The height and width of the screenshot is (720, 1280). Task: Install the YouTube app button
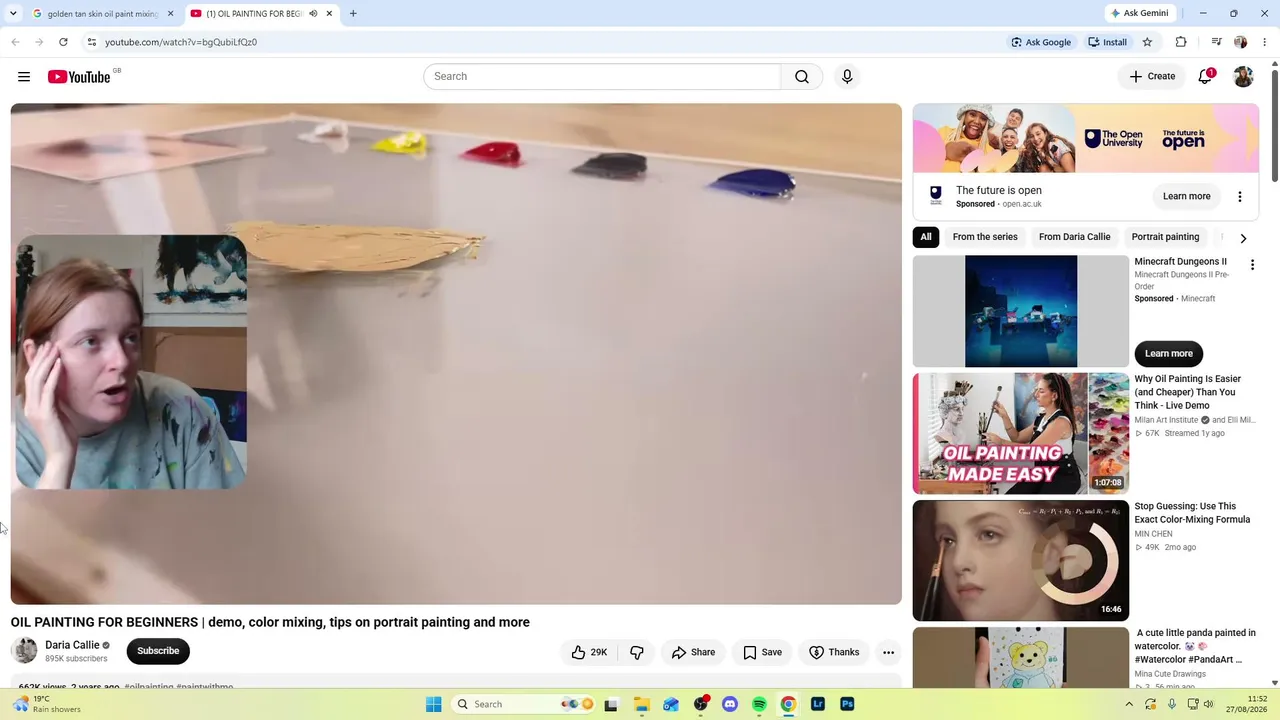pos(1107,42)
